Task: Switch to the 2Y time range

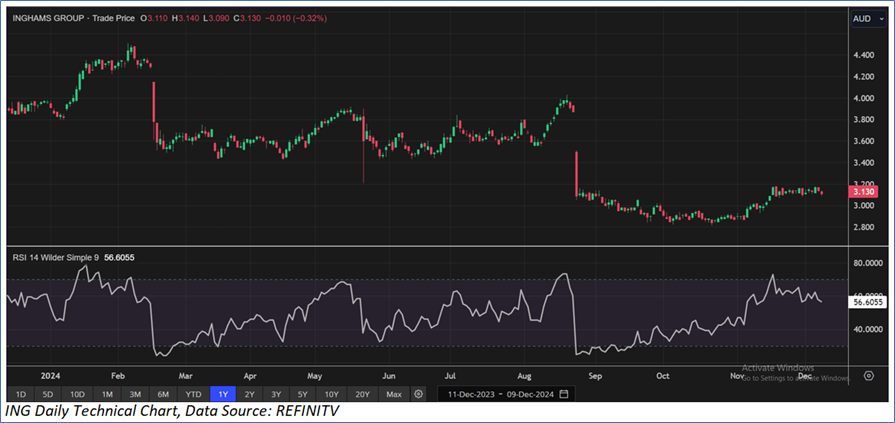Action: pos(247,394)
